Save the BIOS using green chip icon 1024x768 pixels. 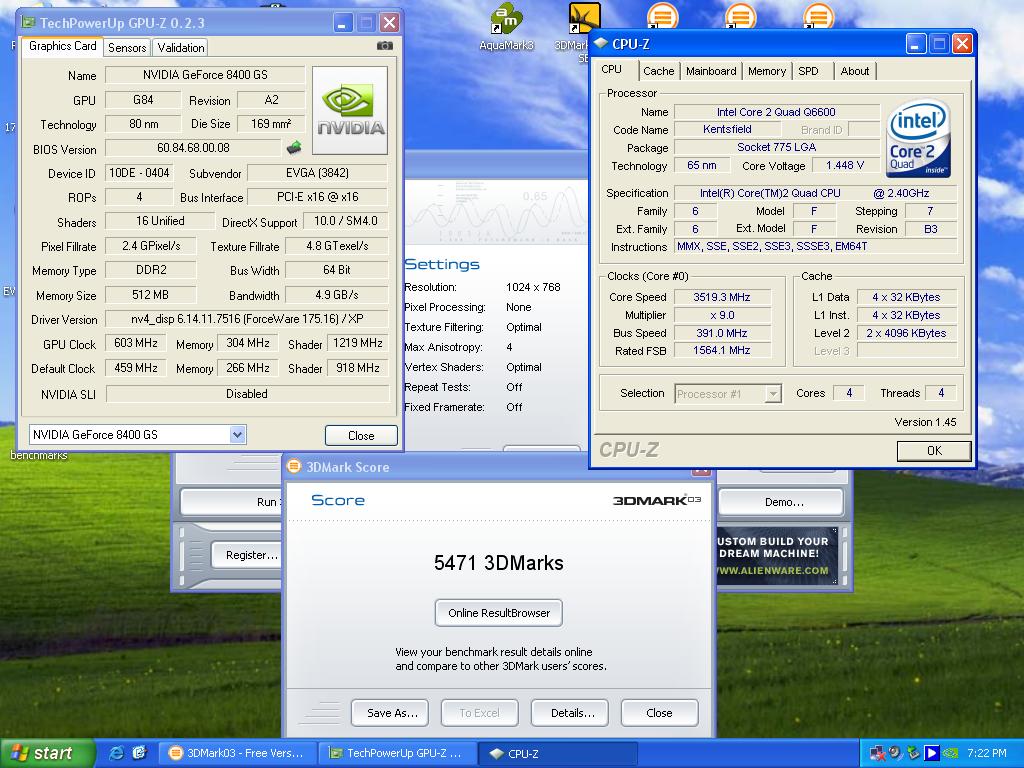295,148
